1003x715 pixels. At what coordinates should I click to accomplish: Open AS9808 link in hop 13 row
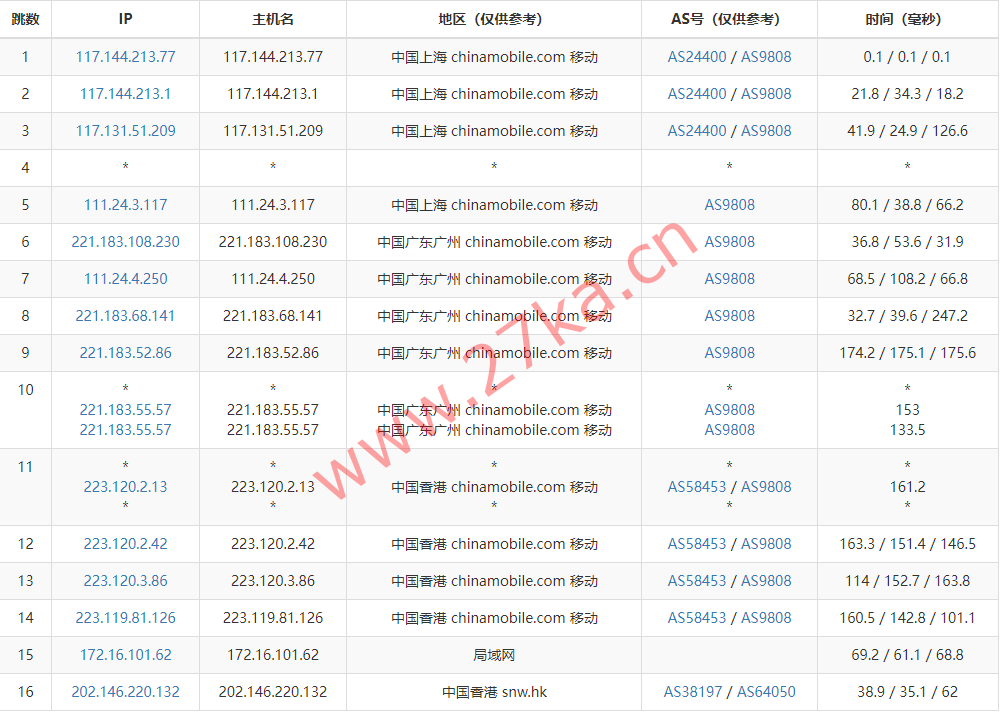(766, 581)
